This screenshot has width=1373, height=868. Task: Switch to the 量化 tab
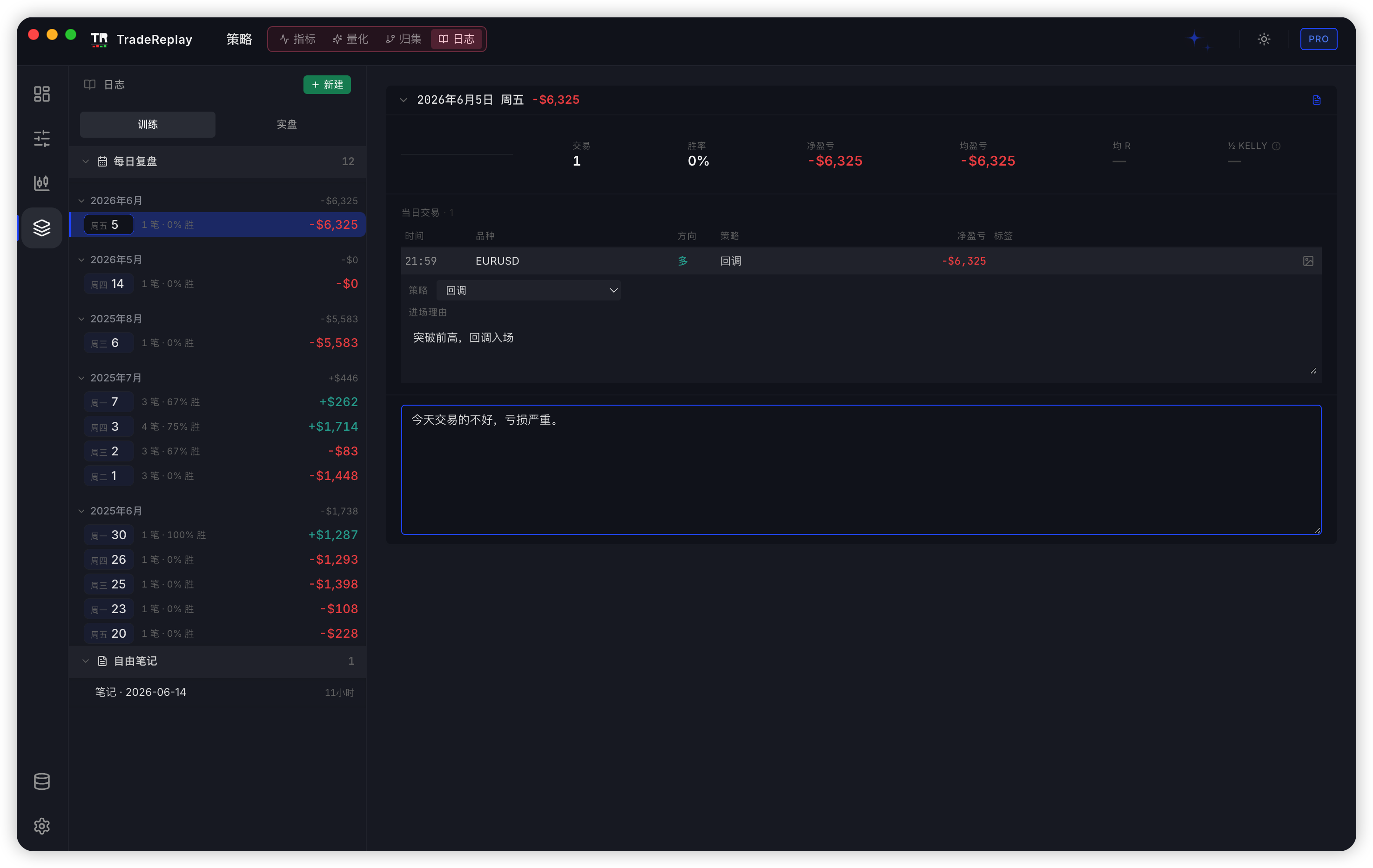[350, 39]
